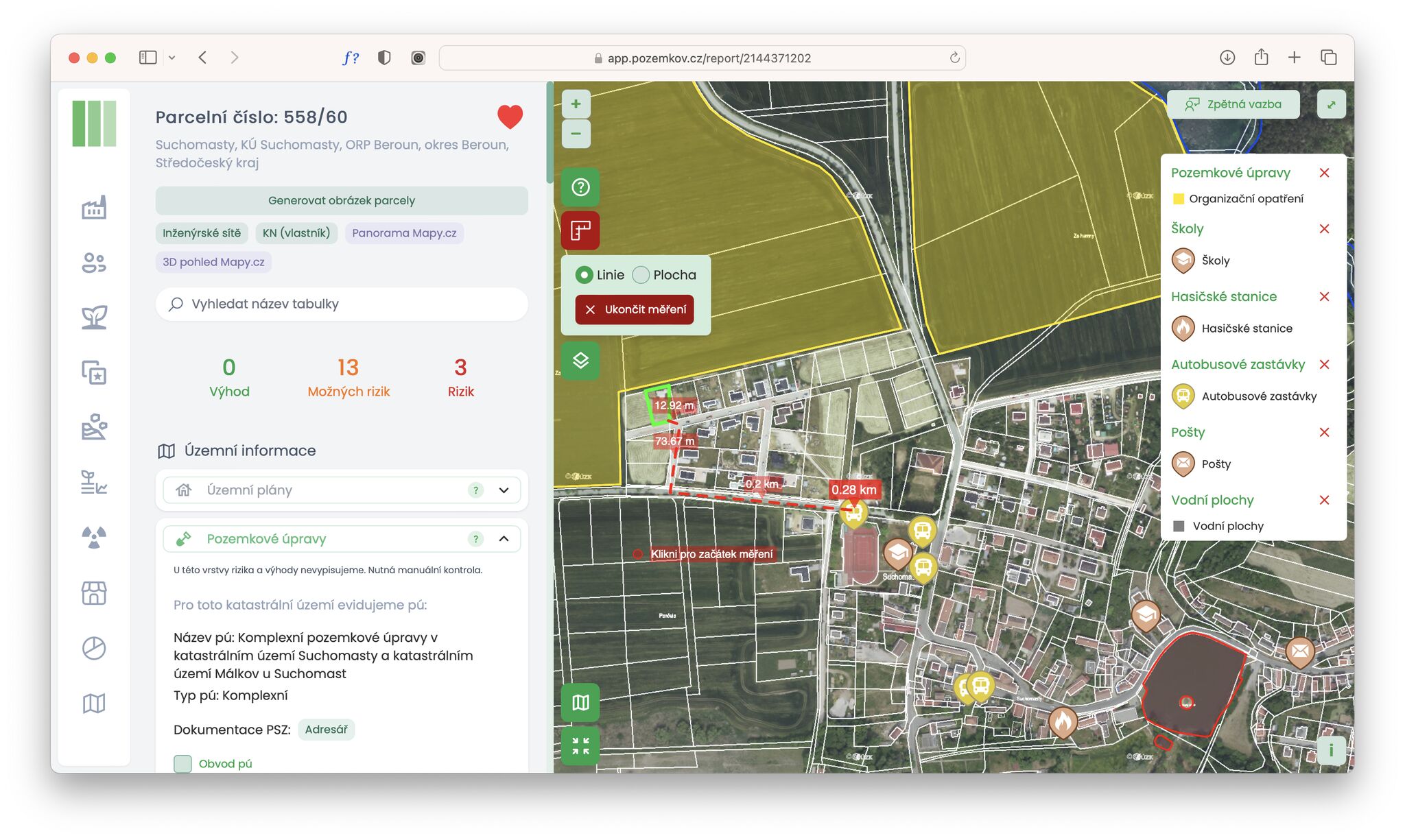The image size is (1405, 840).
Task: Open the radiation hazard sidebar icon
Action: click(94, 538)
